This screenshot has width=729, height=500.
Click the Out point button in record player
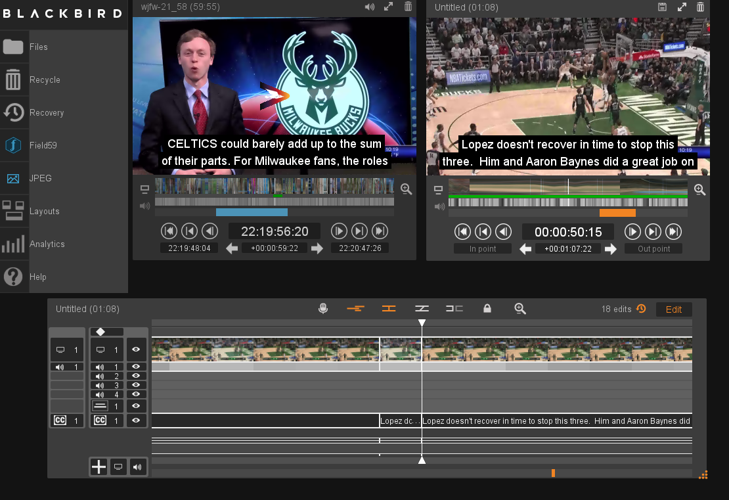(x=653, y=249)
